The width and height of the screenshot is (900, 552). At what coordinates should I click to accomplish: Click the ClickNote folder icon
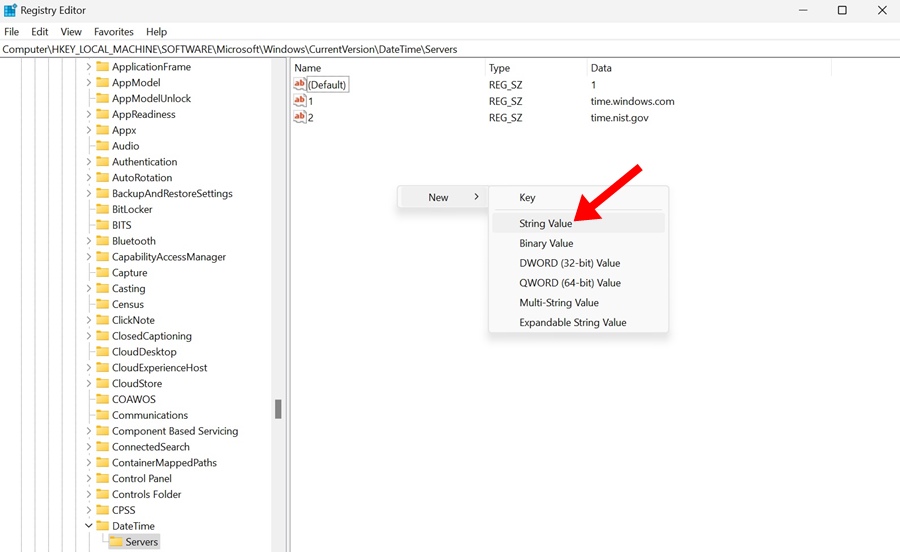[103, 320]
